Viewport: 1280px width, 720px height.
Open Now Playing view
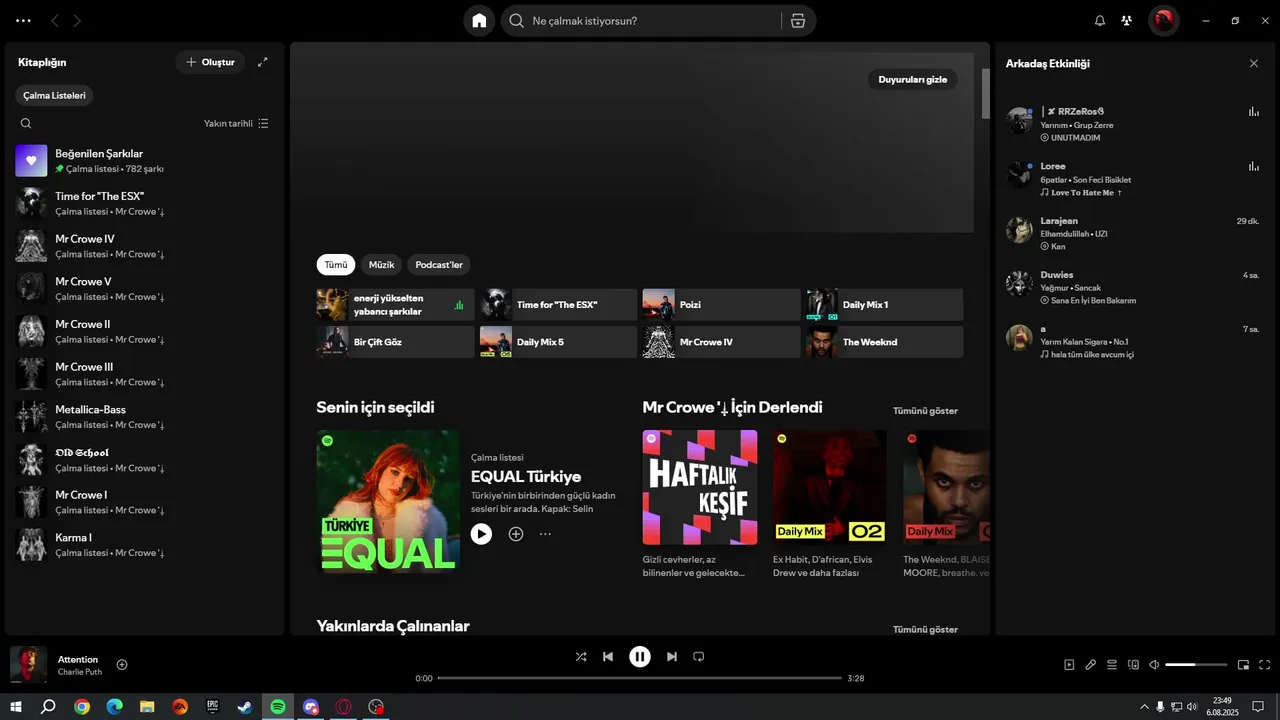[1069, 665]
